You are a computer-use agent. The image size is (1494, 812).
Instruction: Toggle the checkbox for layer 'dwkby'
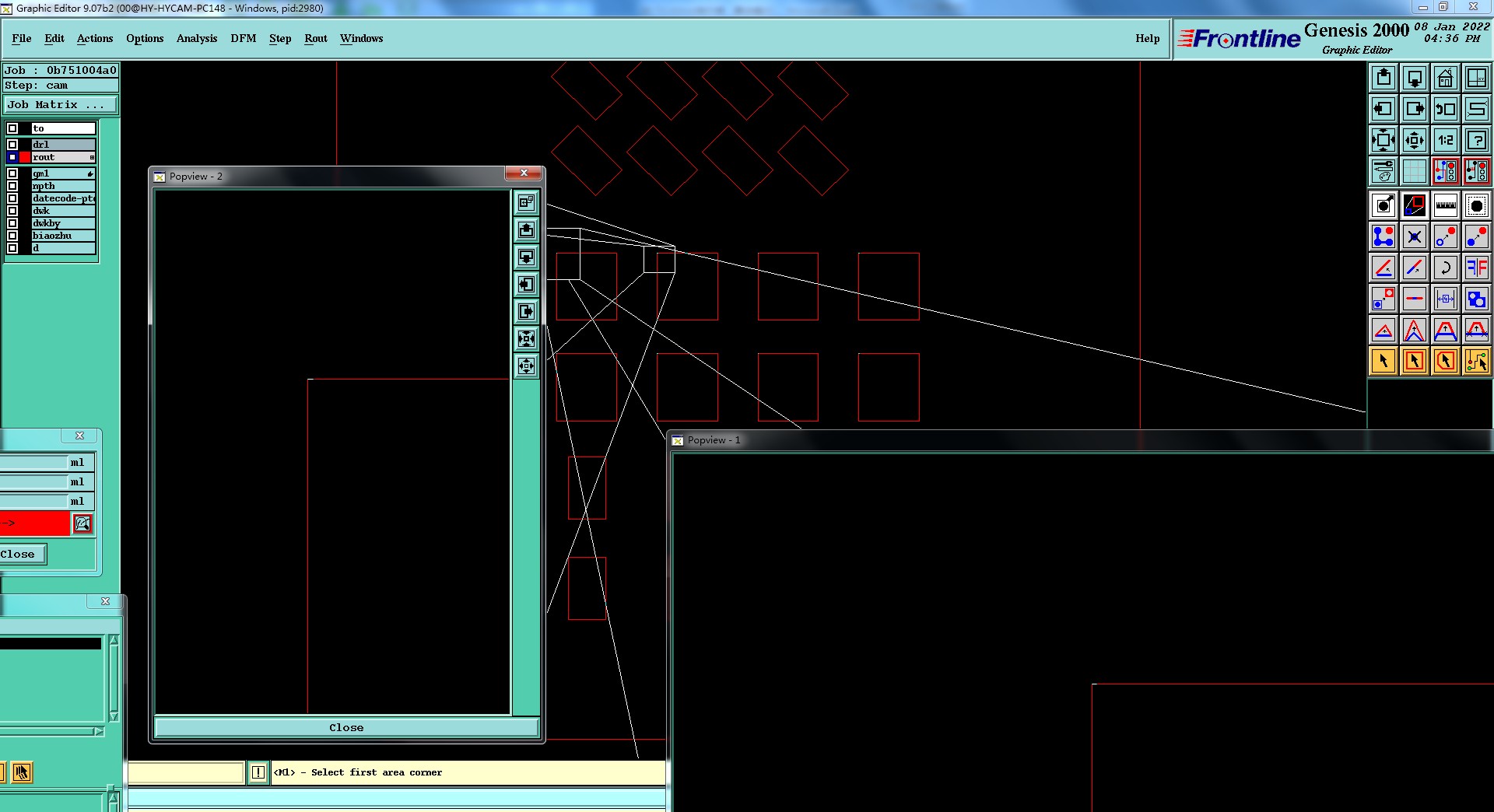(12, 223)
